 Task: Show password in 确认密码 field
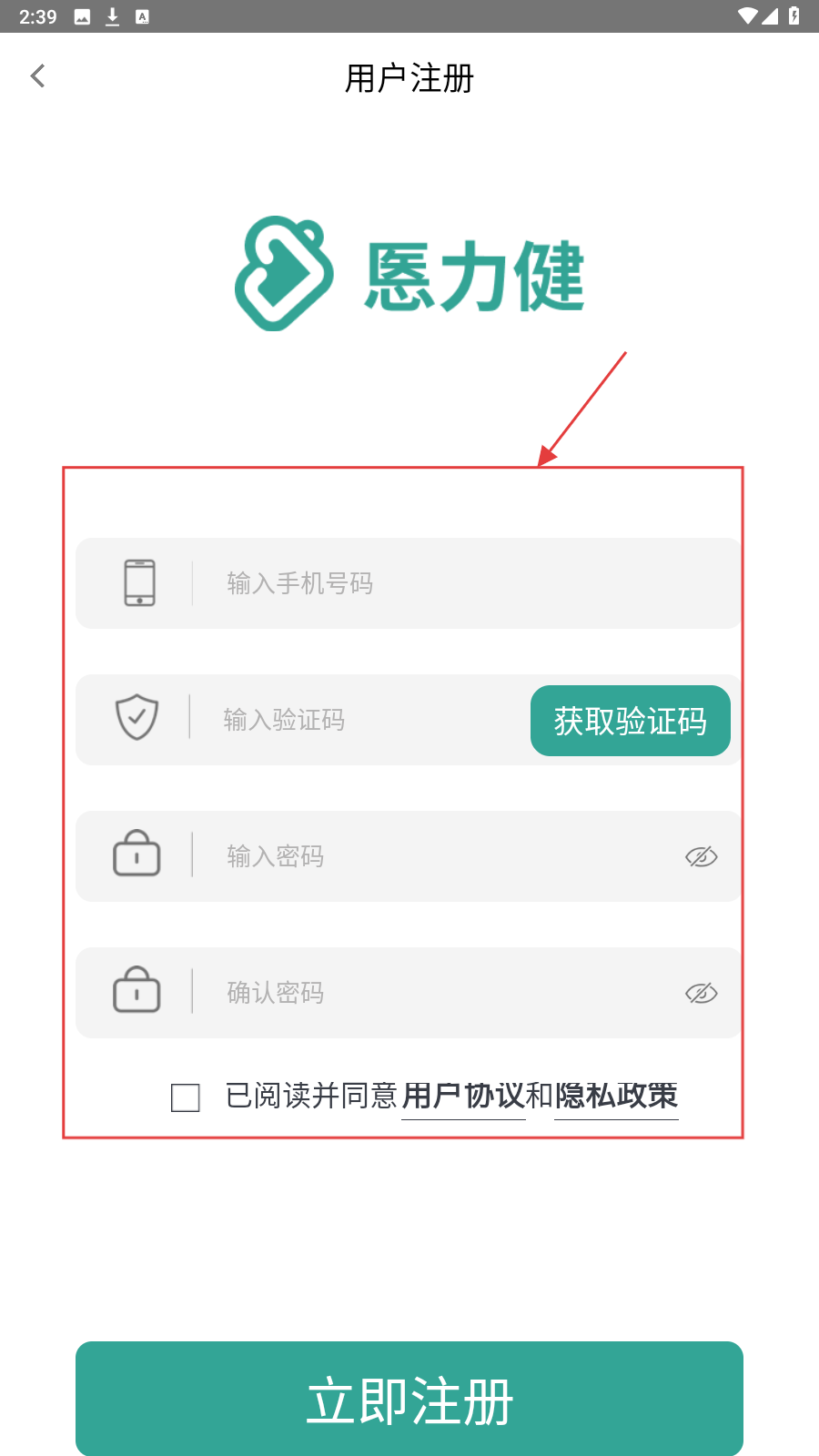701,993
